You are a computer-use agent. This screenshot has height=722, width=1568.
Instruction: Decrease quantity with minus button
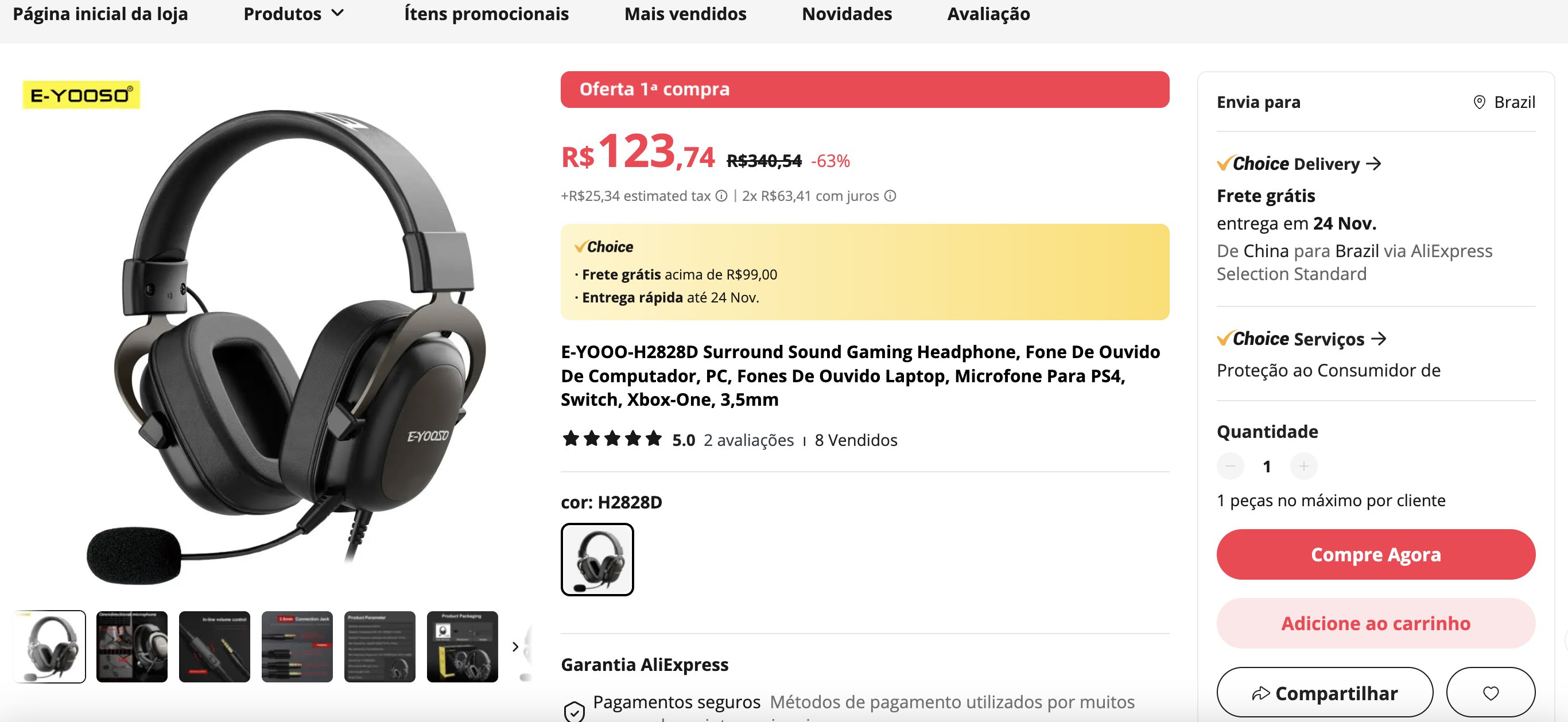[x=1230, y=467]
